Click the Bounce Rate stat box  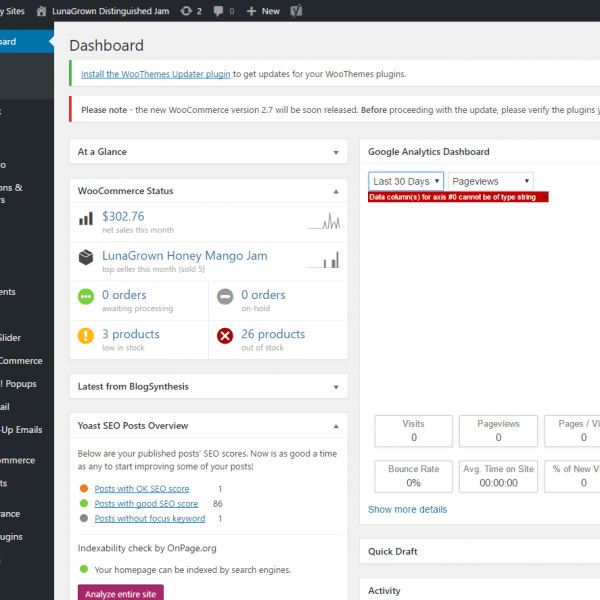pos(414,476)
